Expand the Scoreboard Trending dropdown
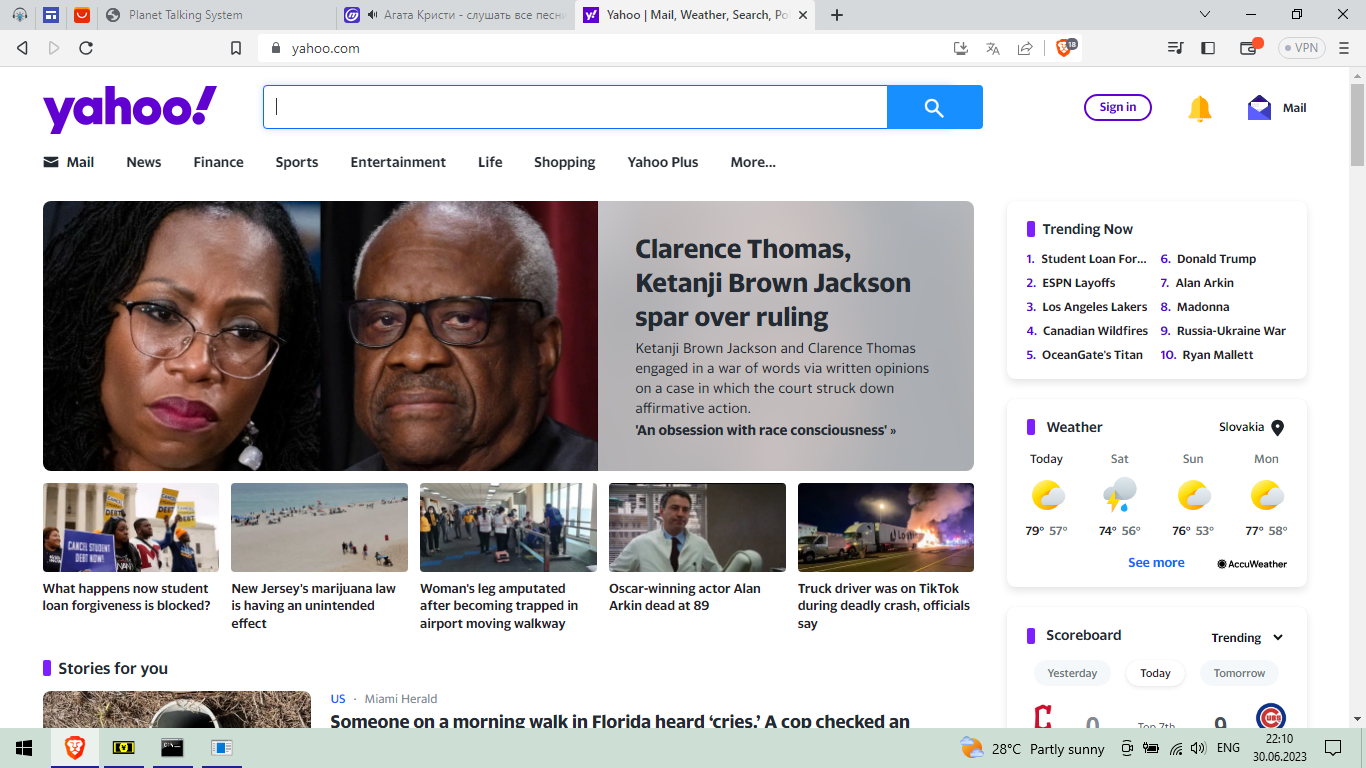 (1247, 638)
